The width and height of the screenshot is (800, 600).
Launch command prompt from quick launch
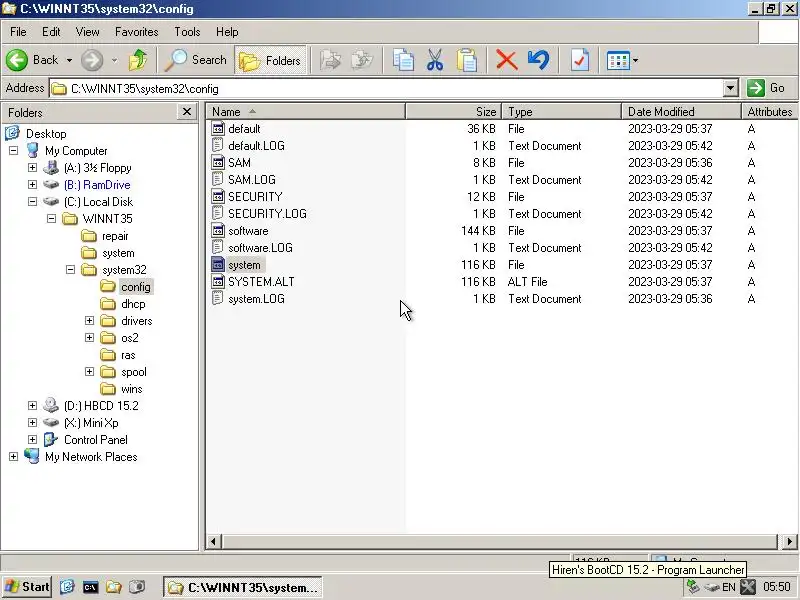click(90, 587)
